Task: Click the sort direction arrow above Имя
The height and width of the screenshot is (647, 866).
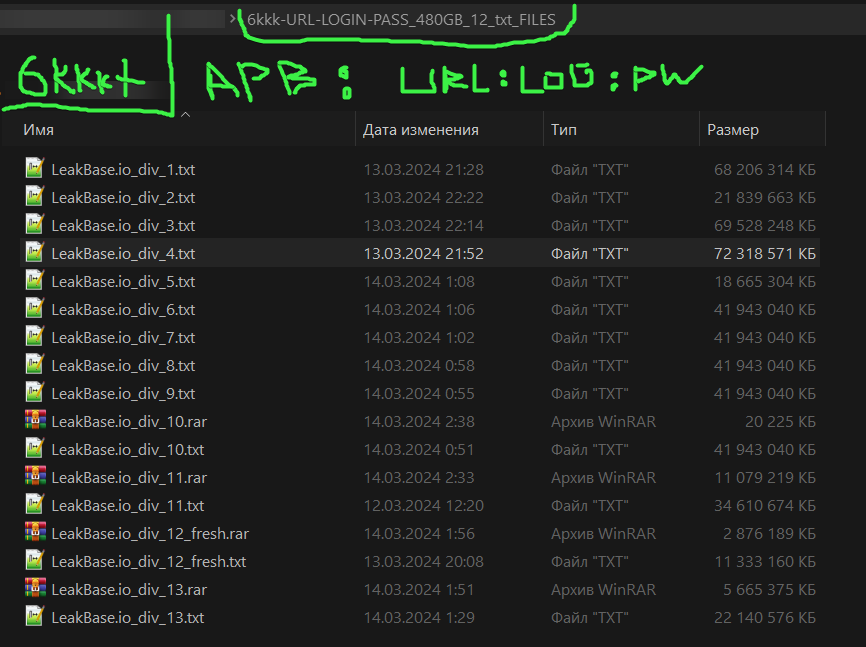Action: tap(186, 114)
